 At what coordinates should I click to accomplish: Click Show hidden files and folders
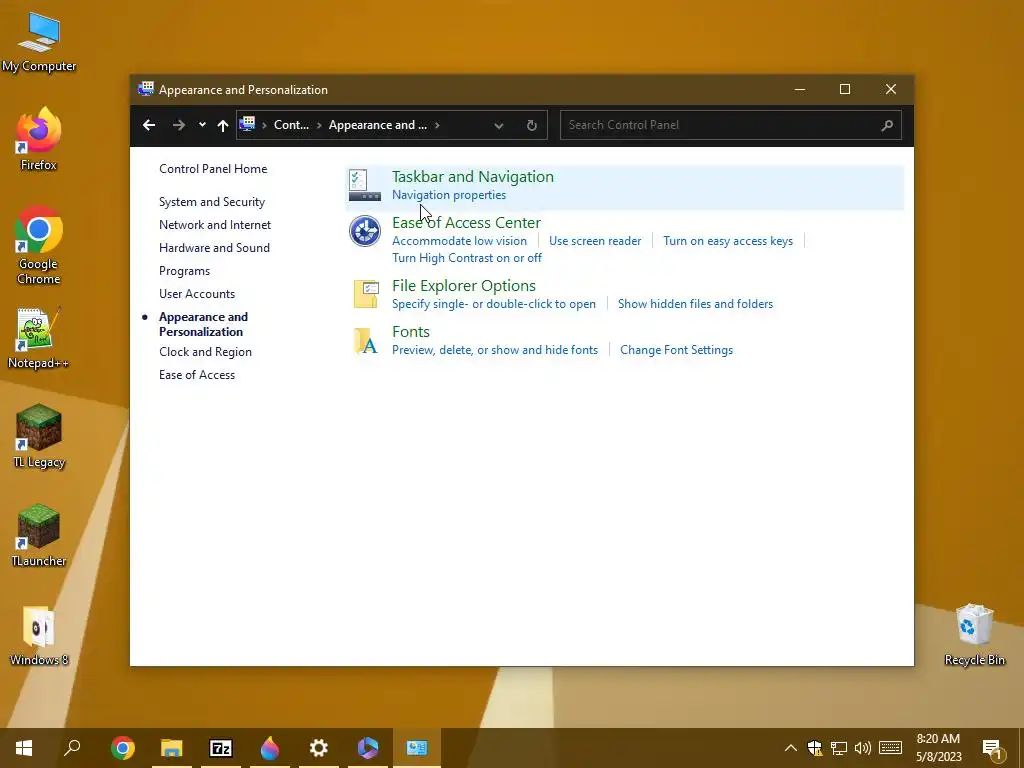click(x=696, y=304)
